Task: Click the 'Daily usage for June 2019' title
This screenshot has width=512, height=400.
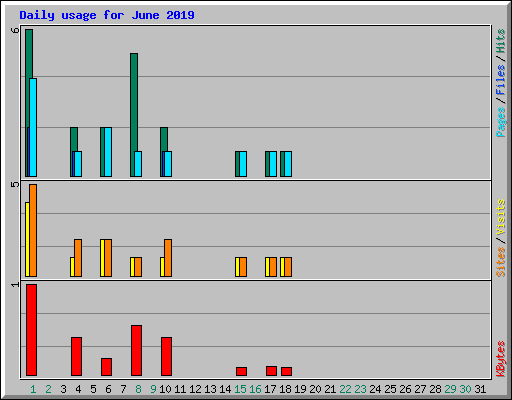Action: click(x=107, y=15)
